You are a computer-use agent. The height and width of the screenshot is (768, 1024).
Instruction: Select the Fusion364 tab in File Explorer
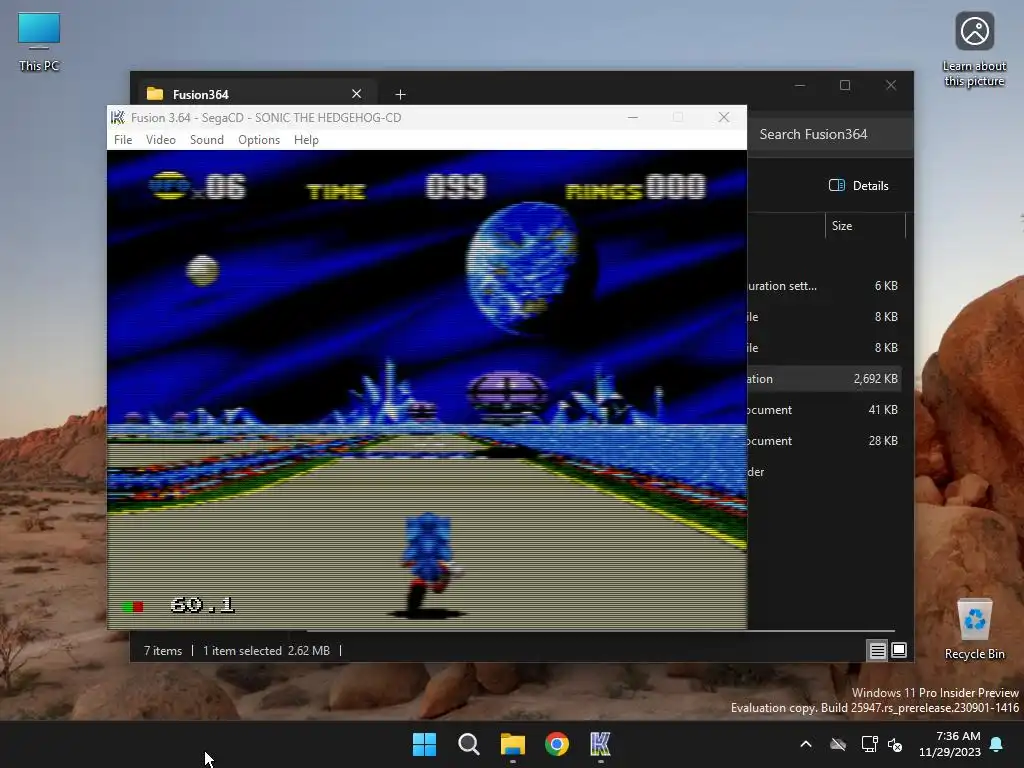(255, 94)
